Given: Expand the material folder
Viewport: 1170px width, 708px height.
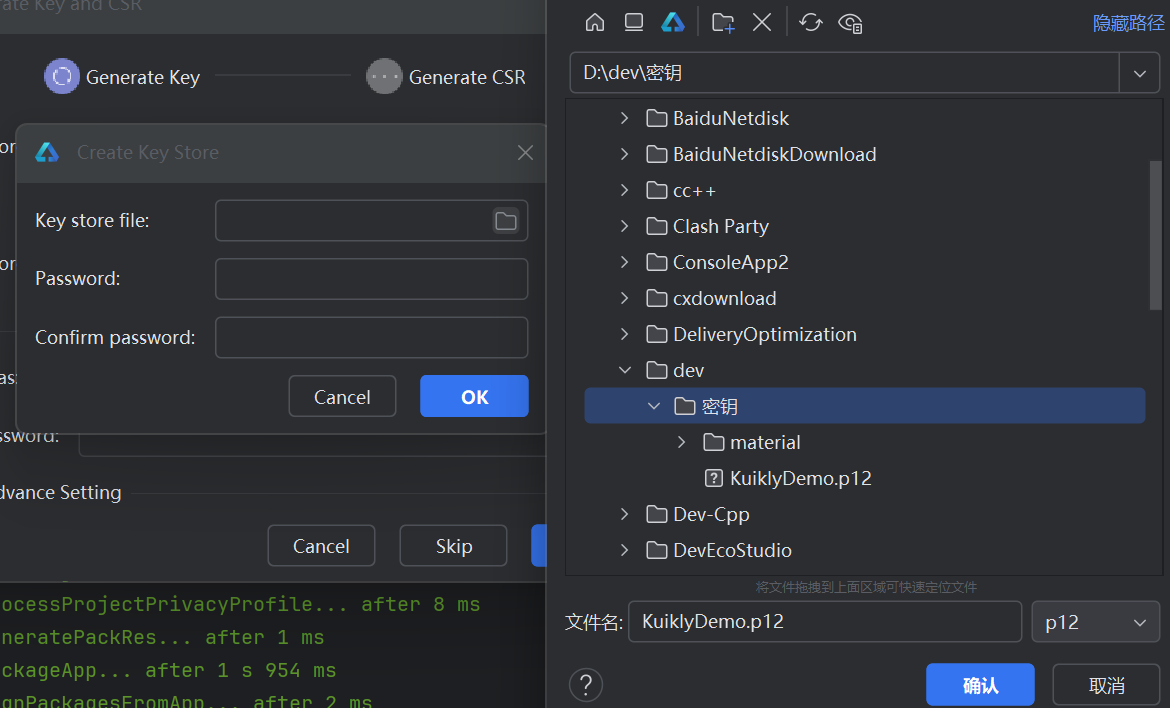Looking at the screenshot, I should coord(681,442).
